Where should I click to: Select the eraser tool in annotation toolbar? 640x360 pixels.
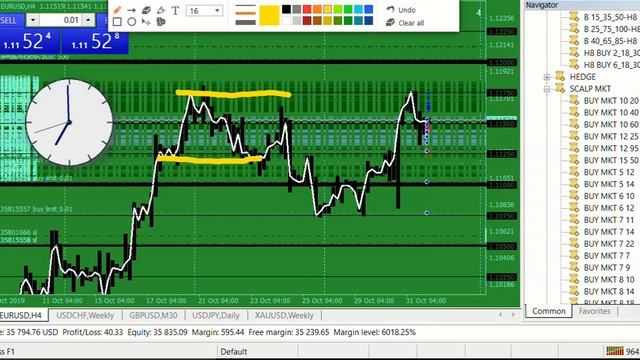pos(146,10)
